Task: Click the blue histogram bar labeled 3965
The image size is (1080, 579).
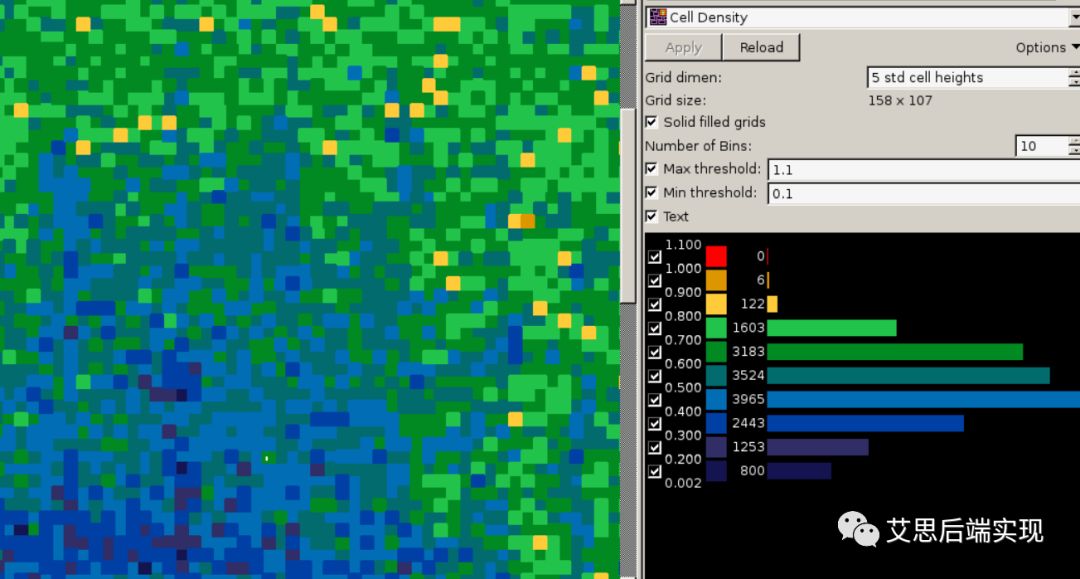Action: 920,399
